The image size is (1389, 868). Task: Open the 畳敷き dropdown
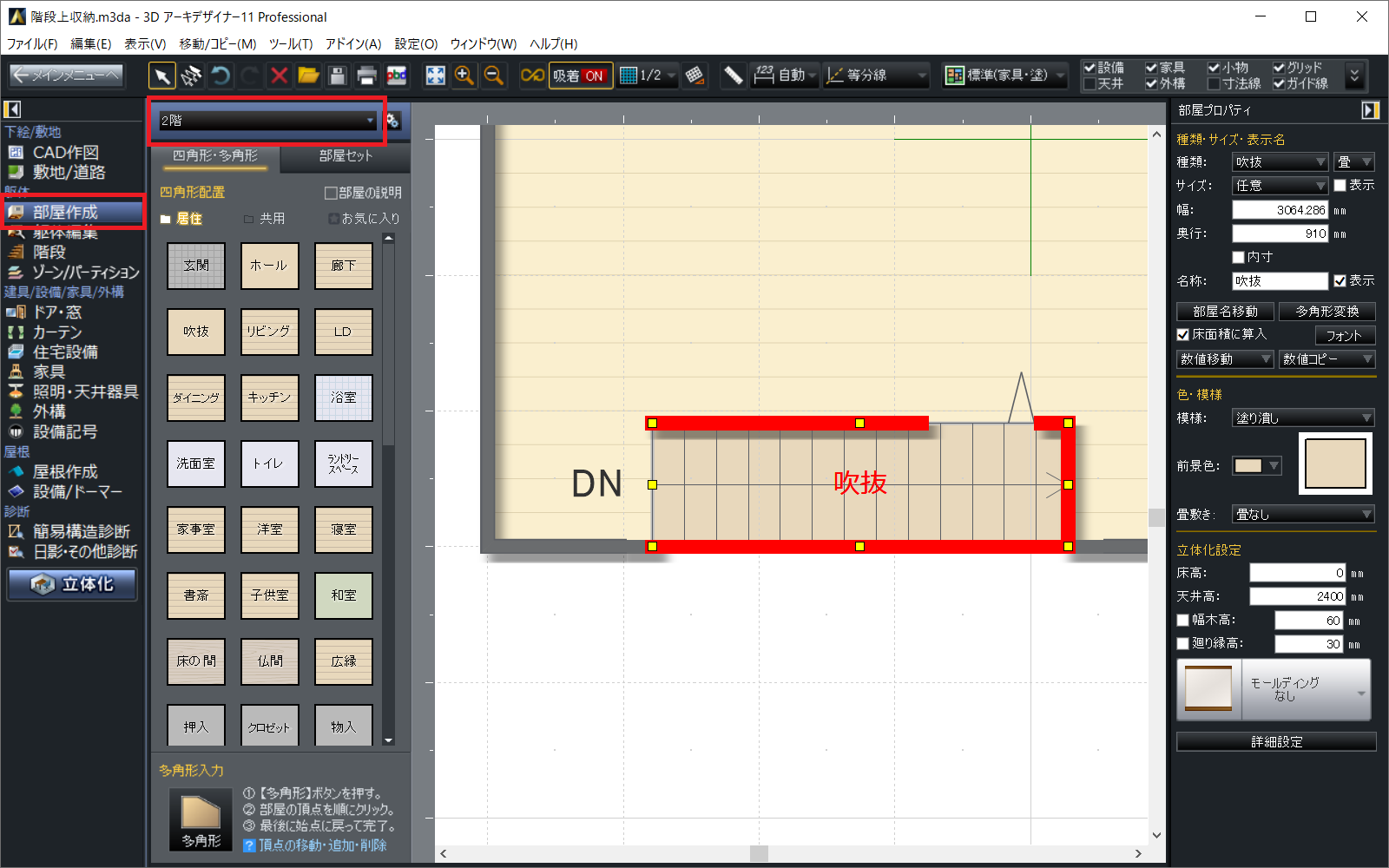1303,515
